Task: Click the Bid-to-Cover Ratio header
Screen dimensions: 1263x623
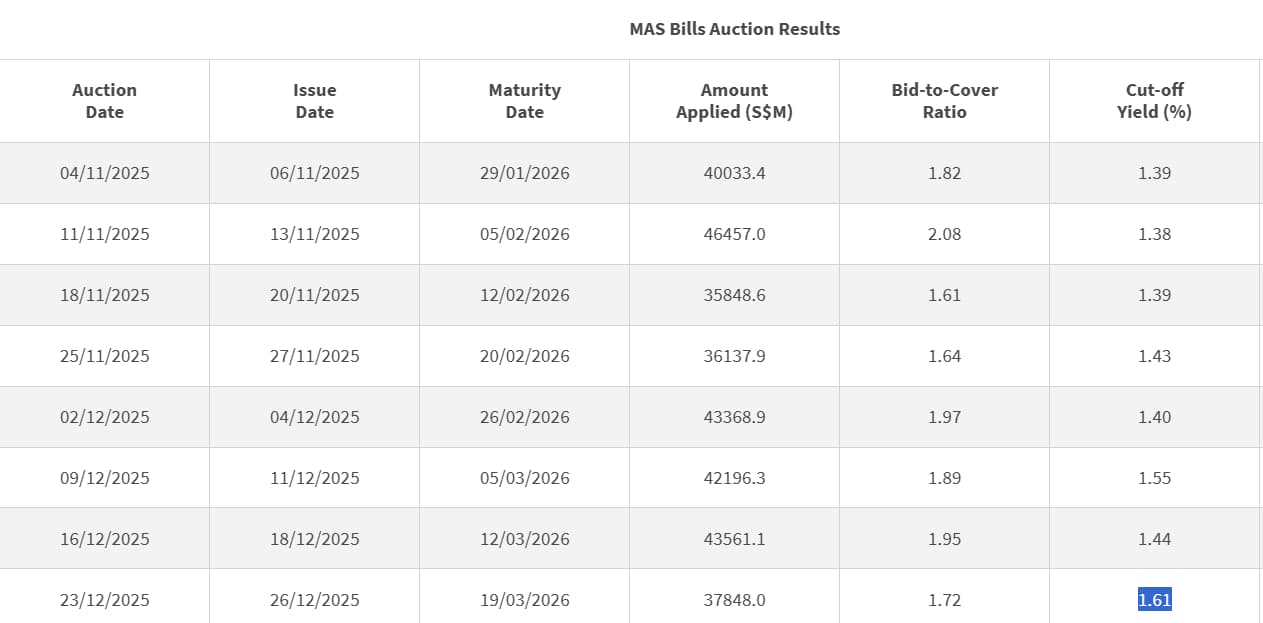Action: 944,101
